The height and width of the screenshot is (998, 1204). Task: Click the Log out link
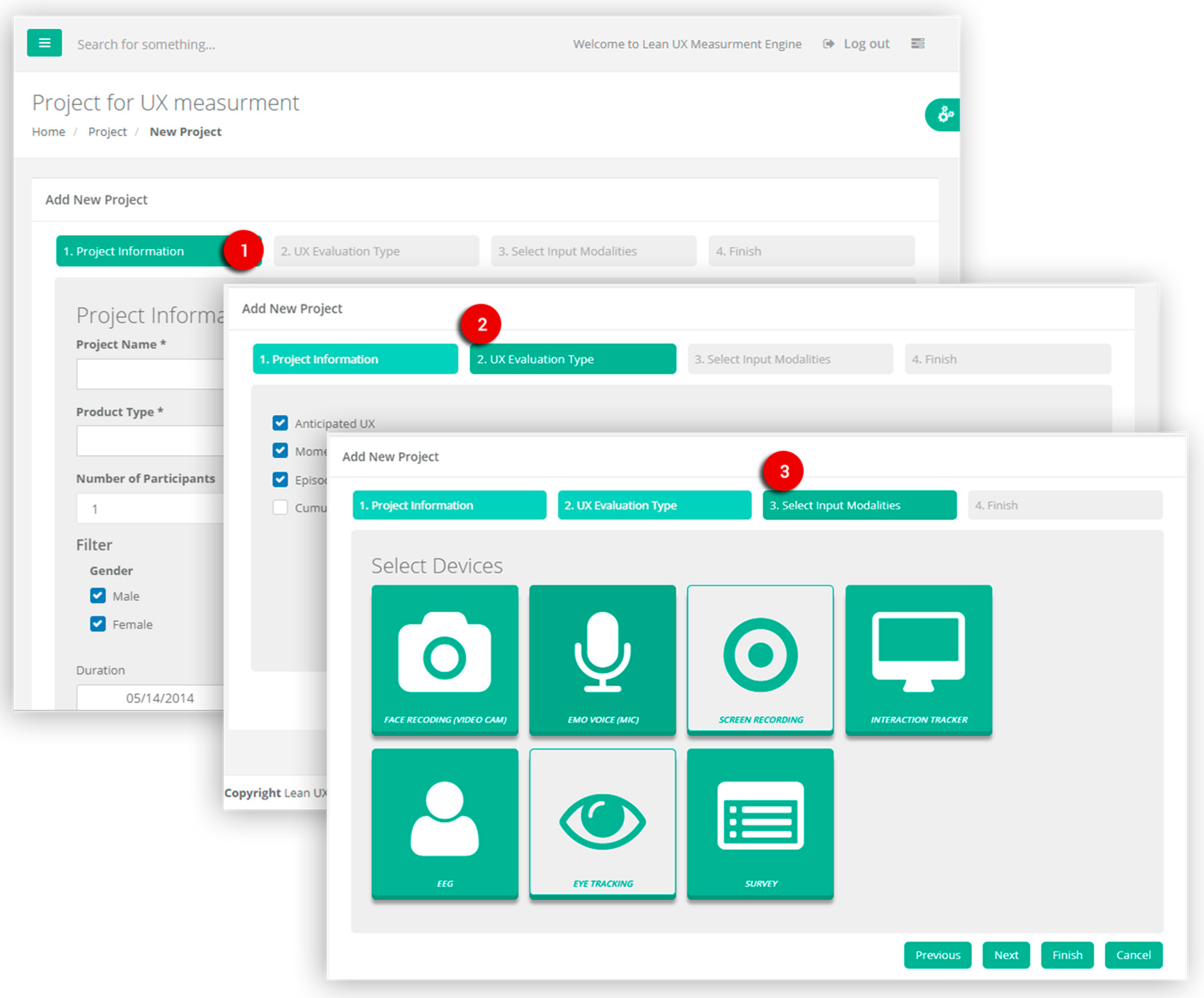point(857,44)
